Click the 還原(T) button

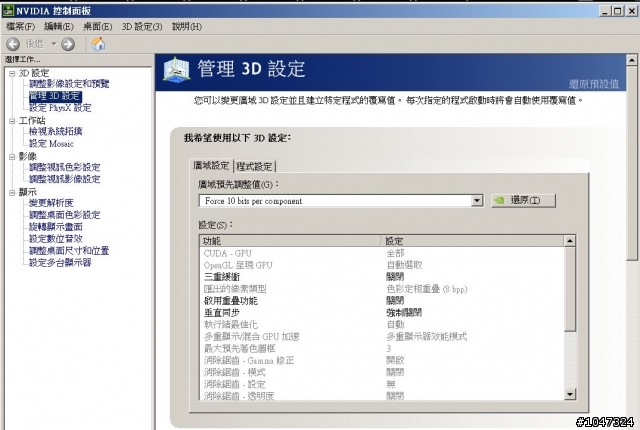coord(523,200)
